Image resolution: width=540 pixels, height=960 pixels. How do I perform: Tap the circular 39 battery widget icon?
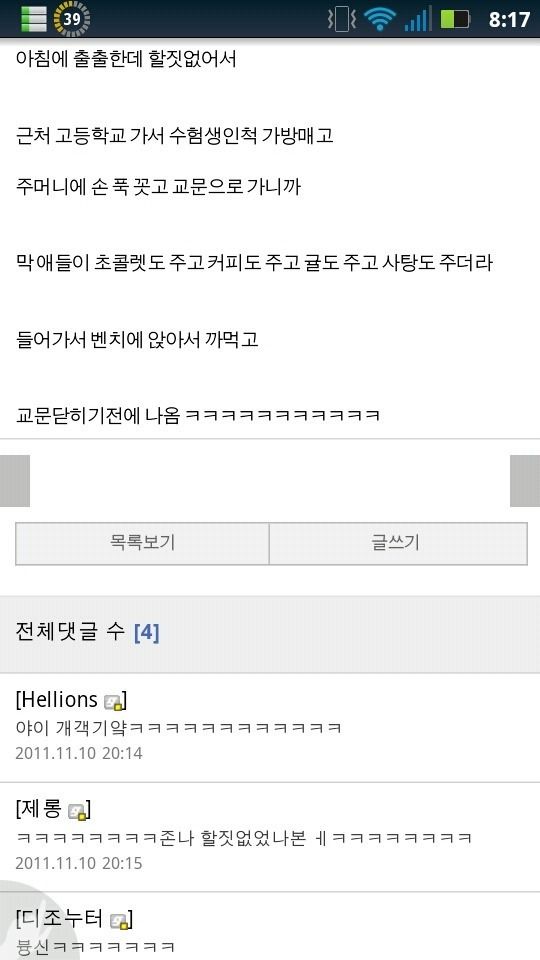tap(72, 19)
